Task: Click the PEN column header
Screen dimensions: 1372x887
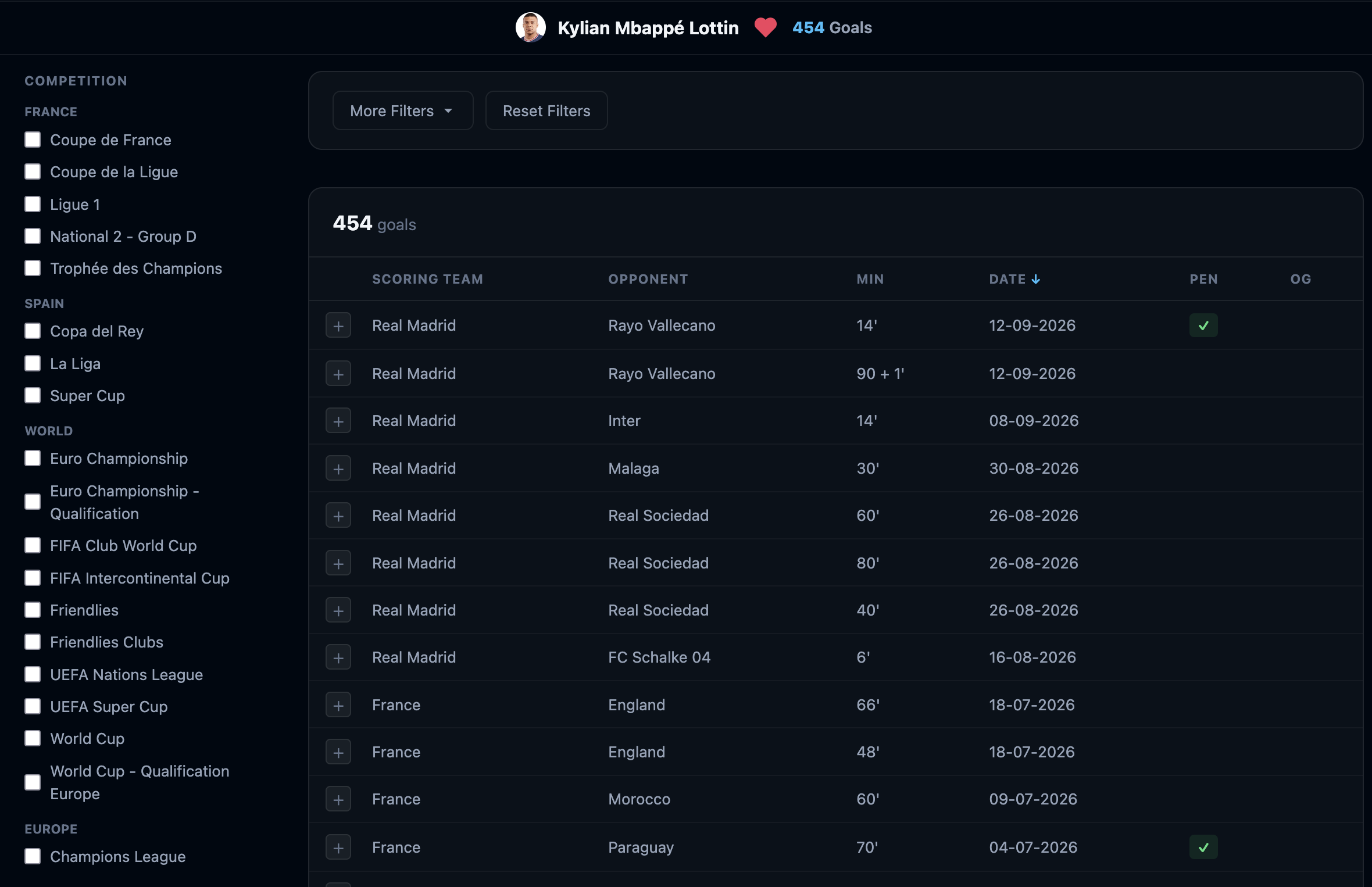Action: click(x=1203, y=279)
